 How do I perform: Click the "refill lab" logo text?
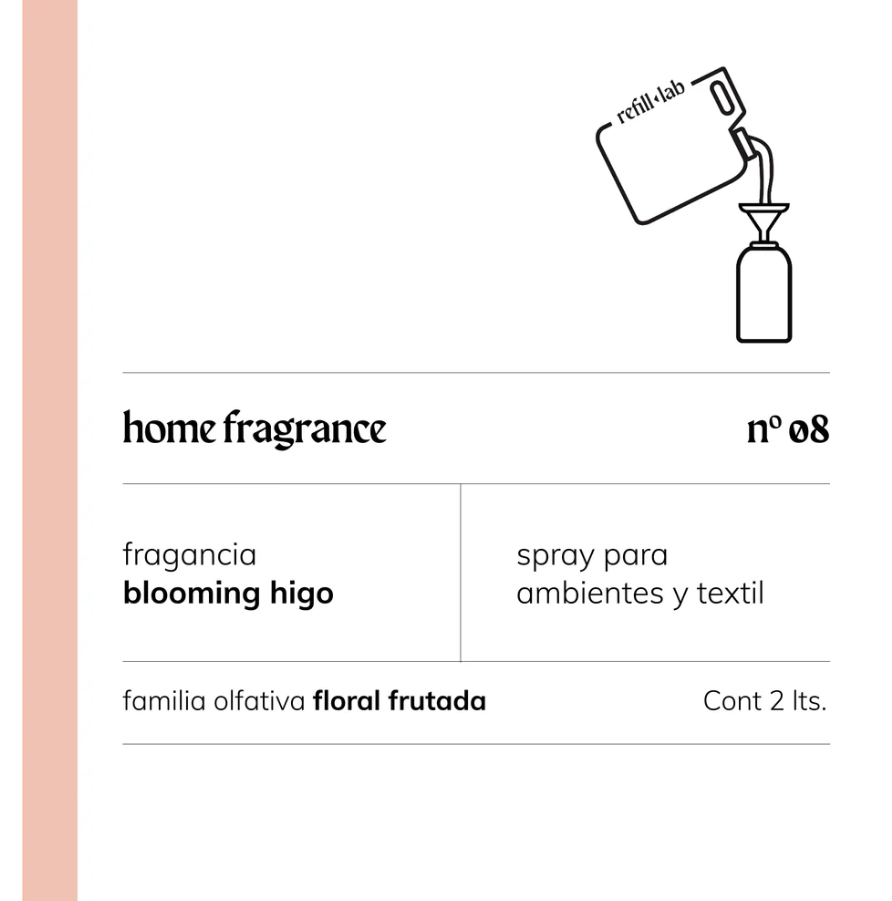coord(651,103)
